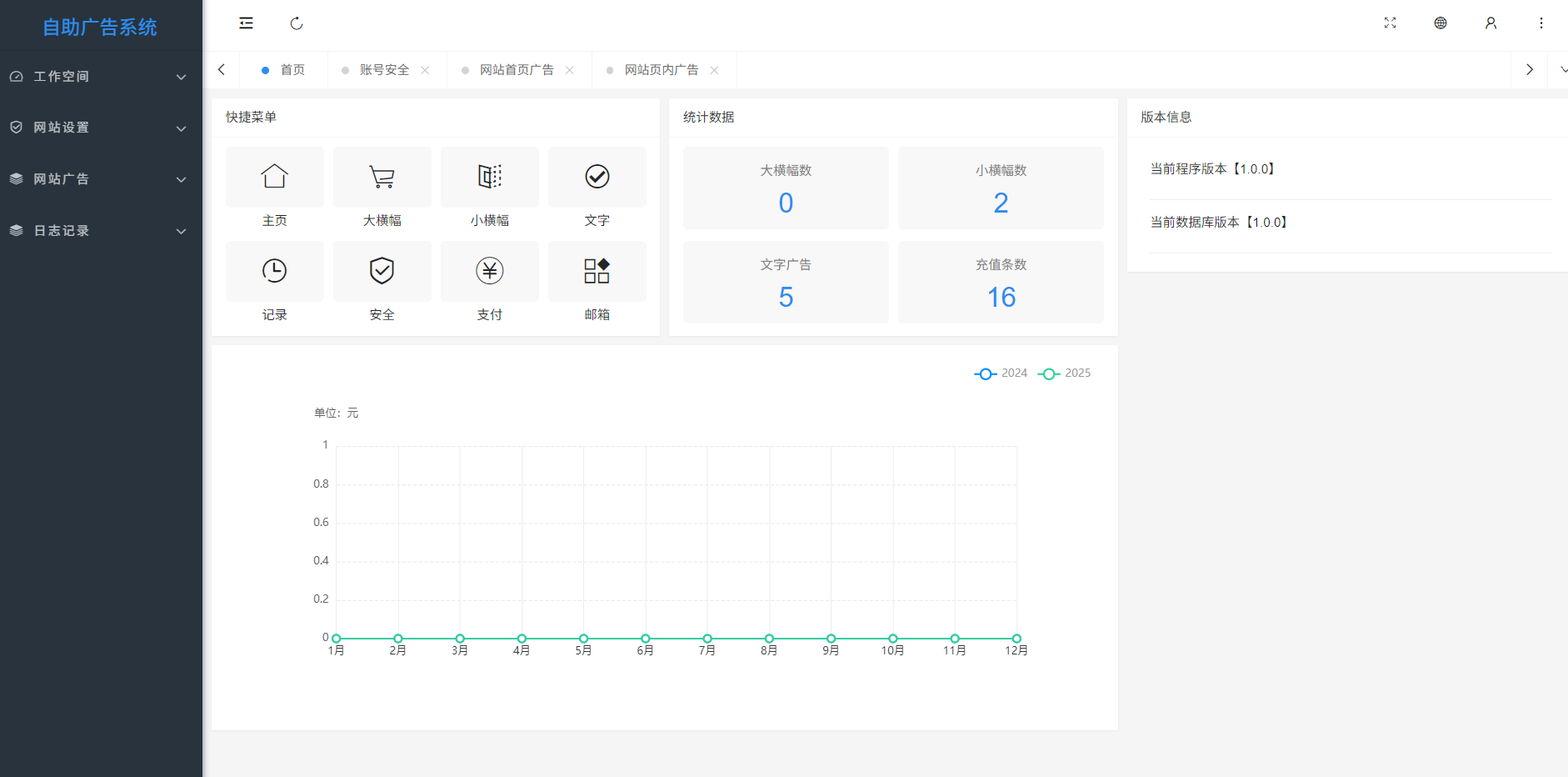Open the 小横幅 shortcut icon
This screenshot has width=1568, height=777.
coord(490,177)
